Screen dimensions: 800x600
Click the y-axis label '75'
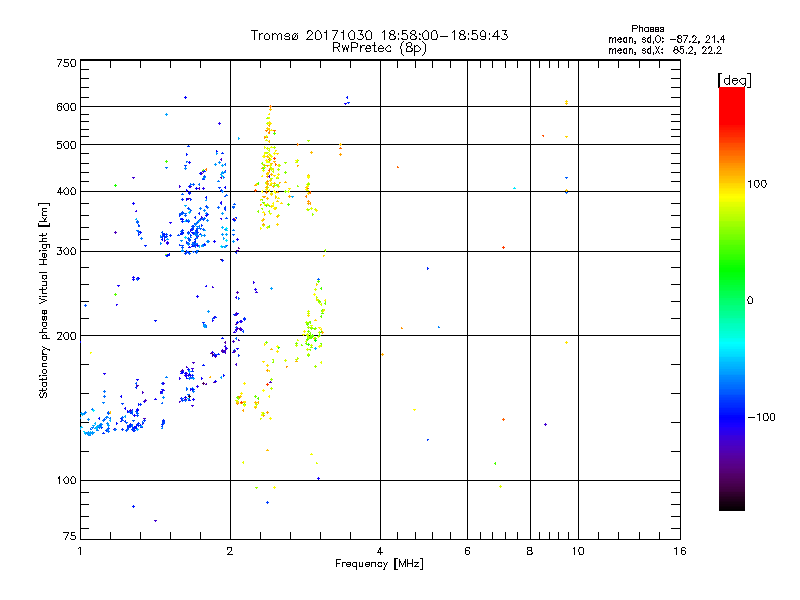point(70,536)
